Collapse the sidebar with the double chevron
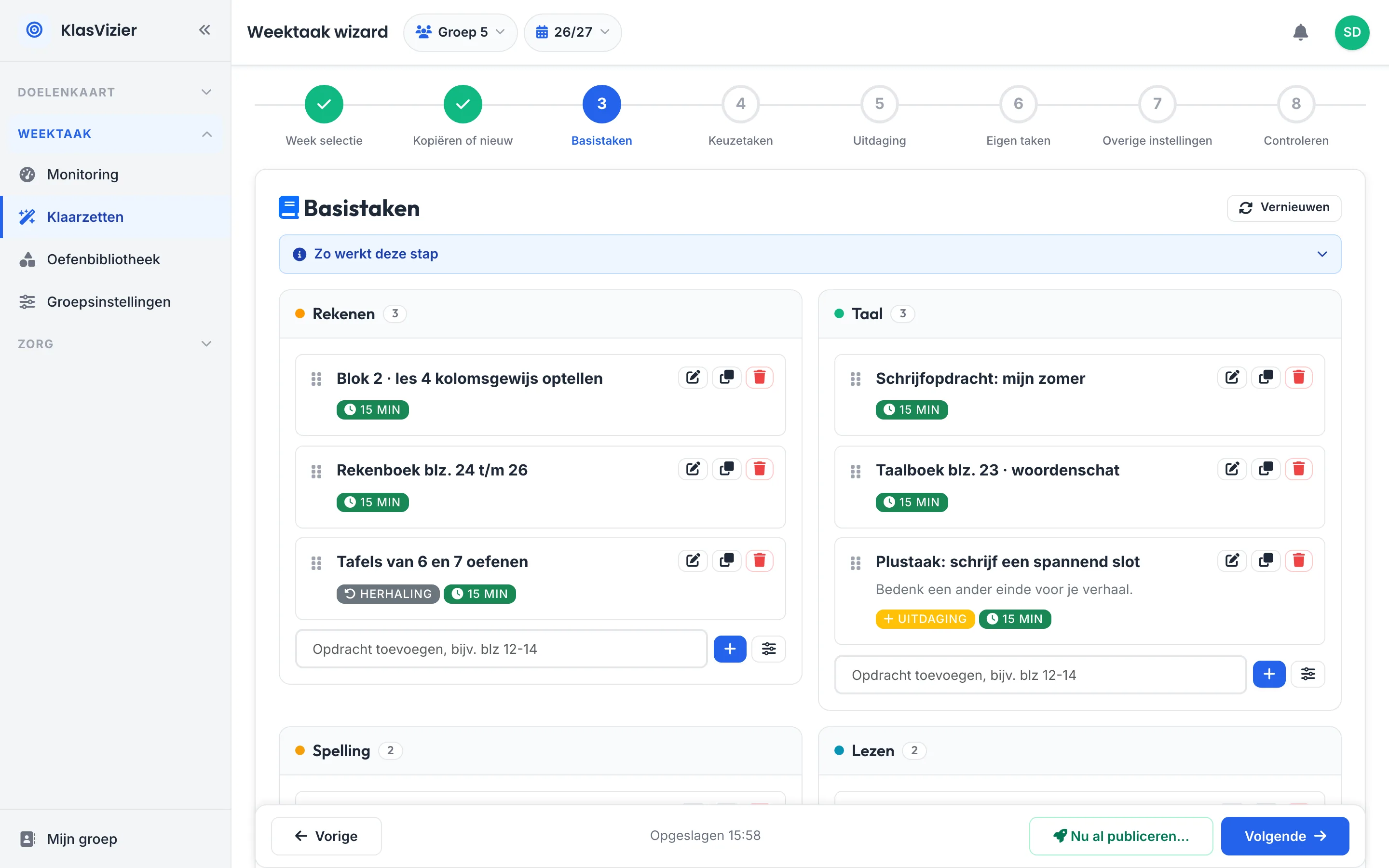This screenshot has width=1389, height=868. coord(204,30)
